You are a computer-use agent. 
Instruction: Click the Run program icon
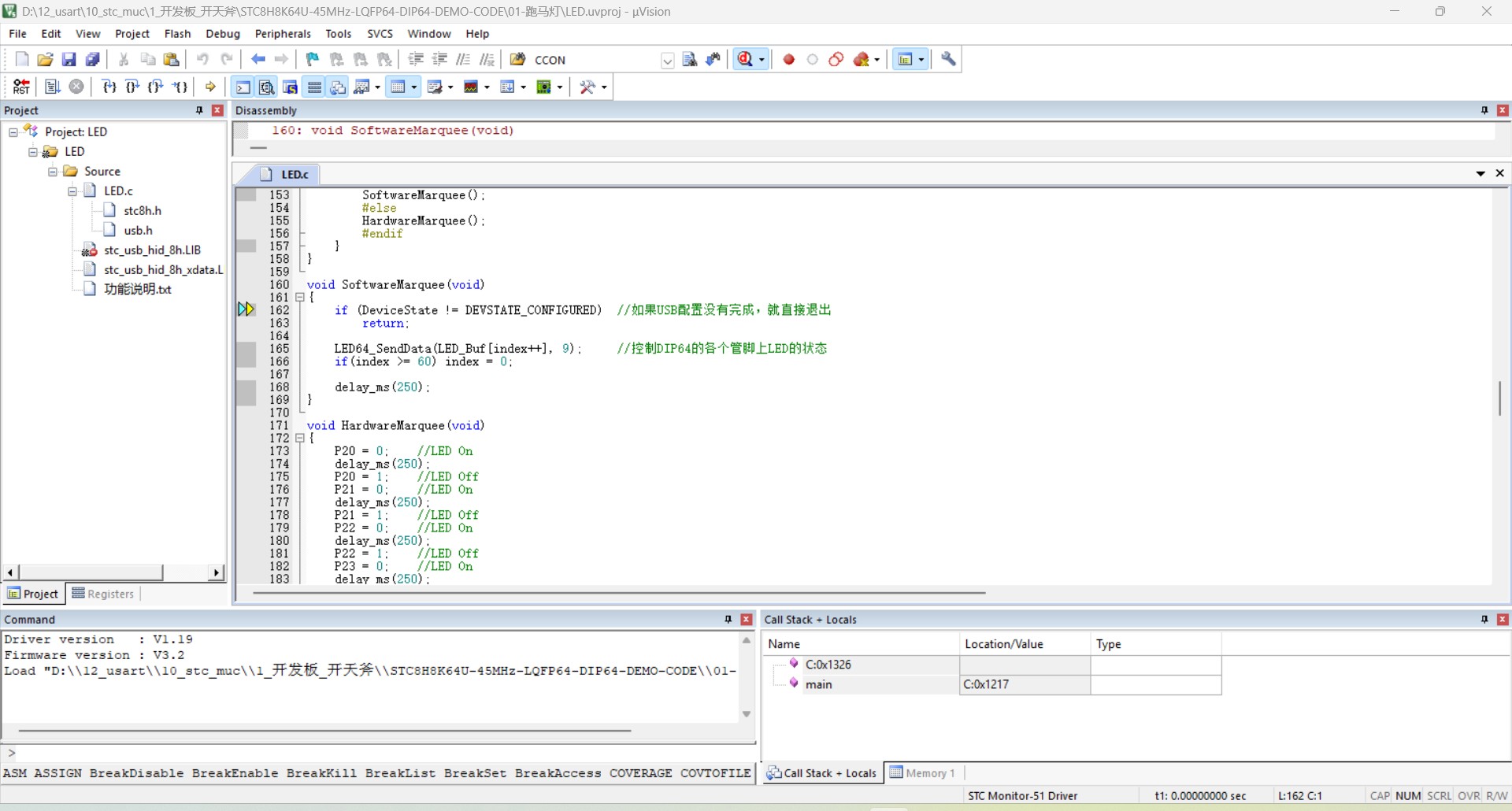coord(53,87)
